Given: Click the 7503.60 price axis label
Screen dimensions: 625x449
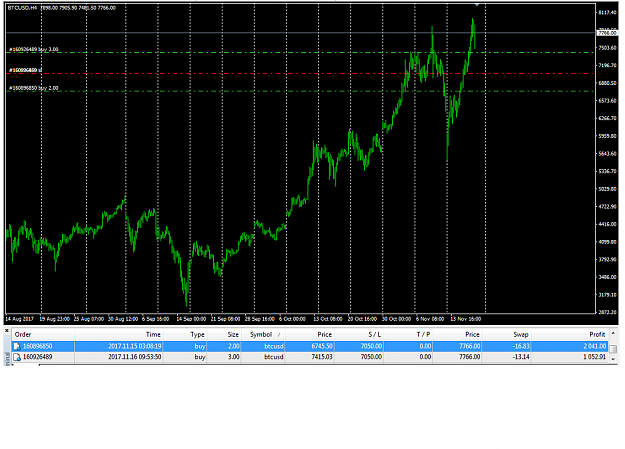Looking at the screenshot, I should pos(607,48).
